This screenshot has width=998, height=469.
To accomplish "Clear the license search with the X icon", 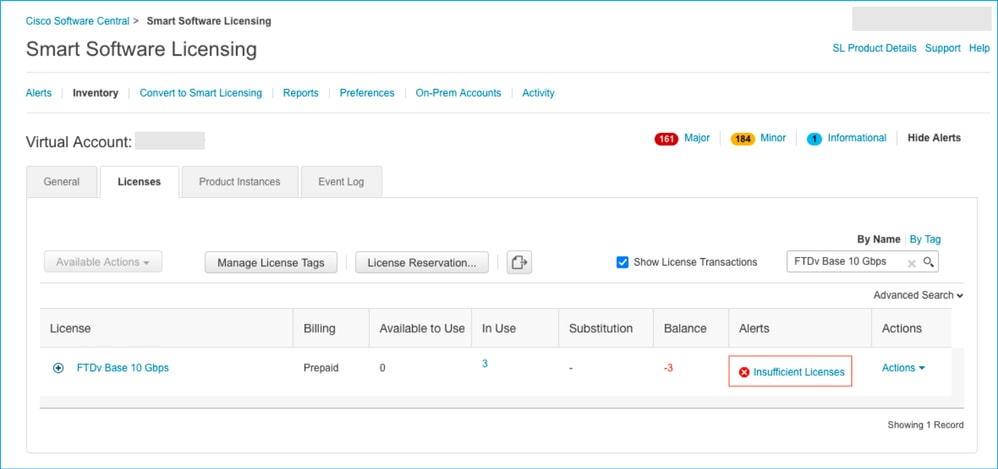I will (911, 263).
